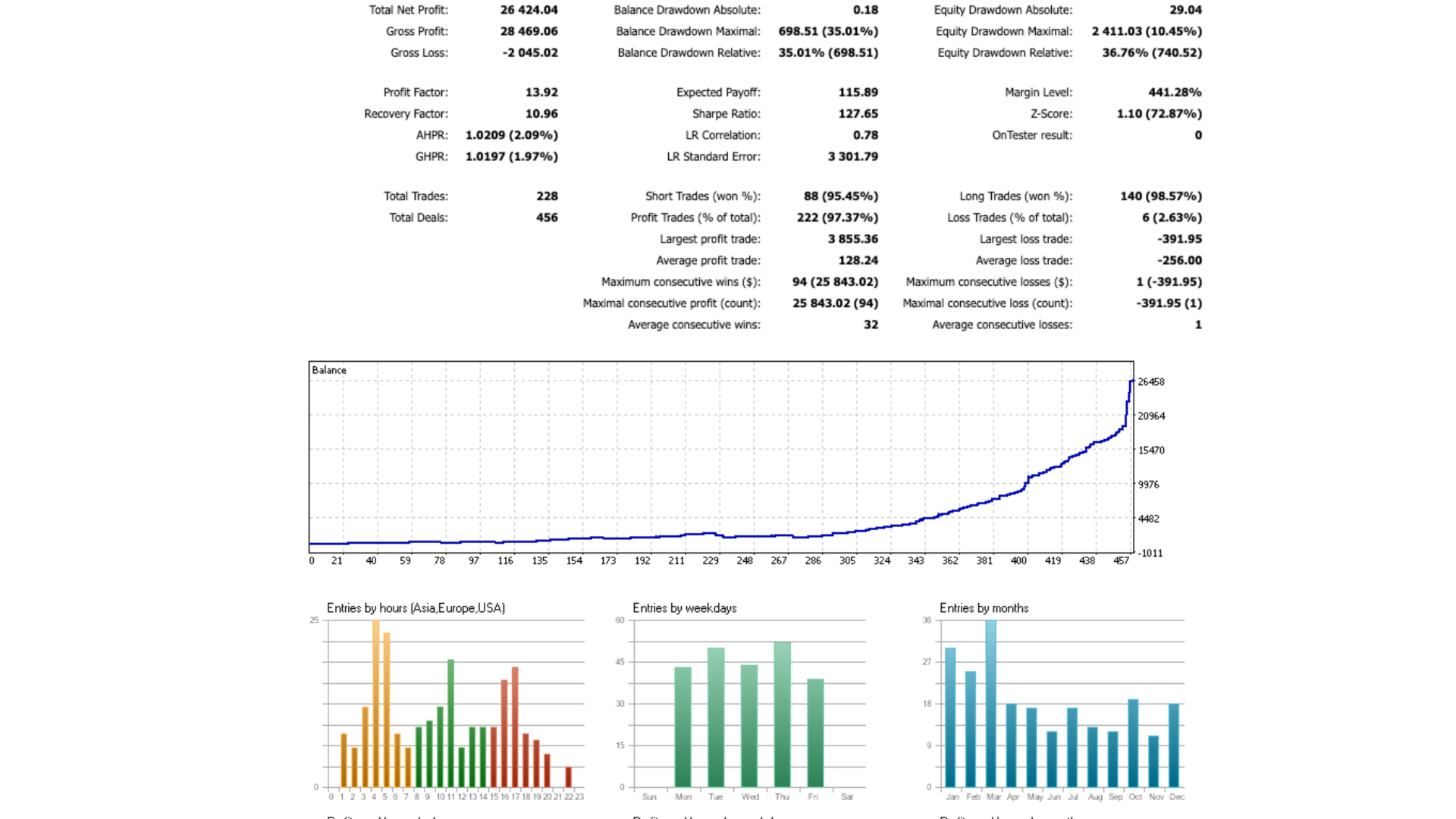Click the Entries by weekdays title
Image resolution: width=1456 pixels, height=819 pixels.
pyautogui.click(x=684, y=608)
